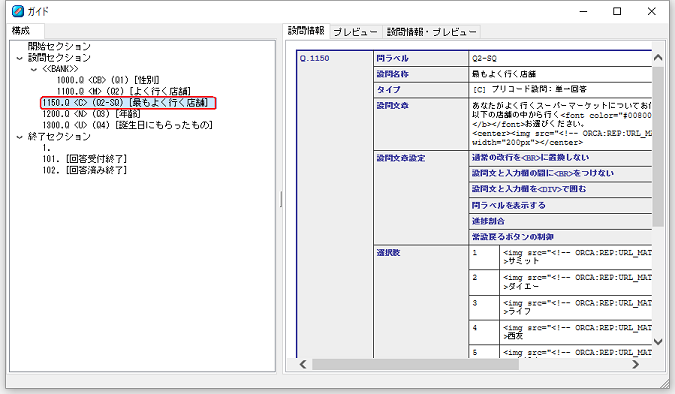
Task: Collapse the <<BANK>> tree node
Action: (x=34, y=69)
